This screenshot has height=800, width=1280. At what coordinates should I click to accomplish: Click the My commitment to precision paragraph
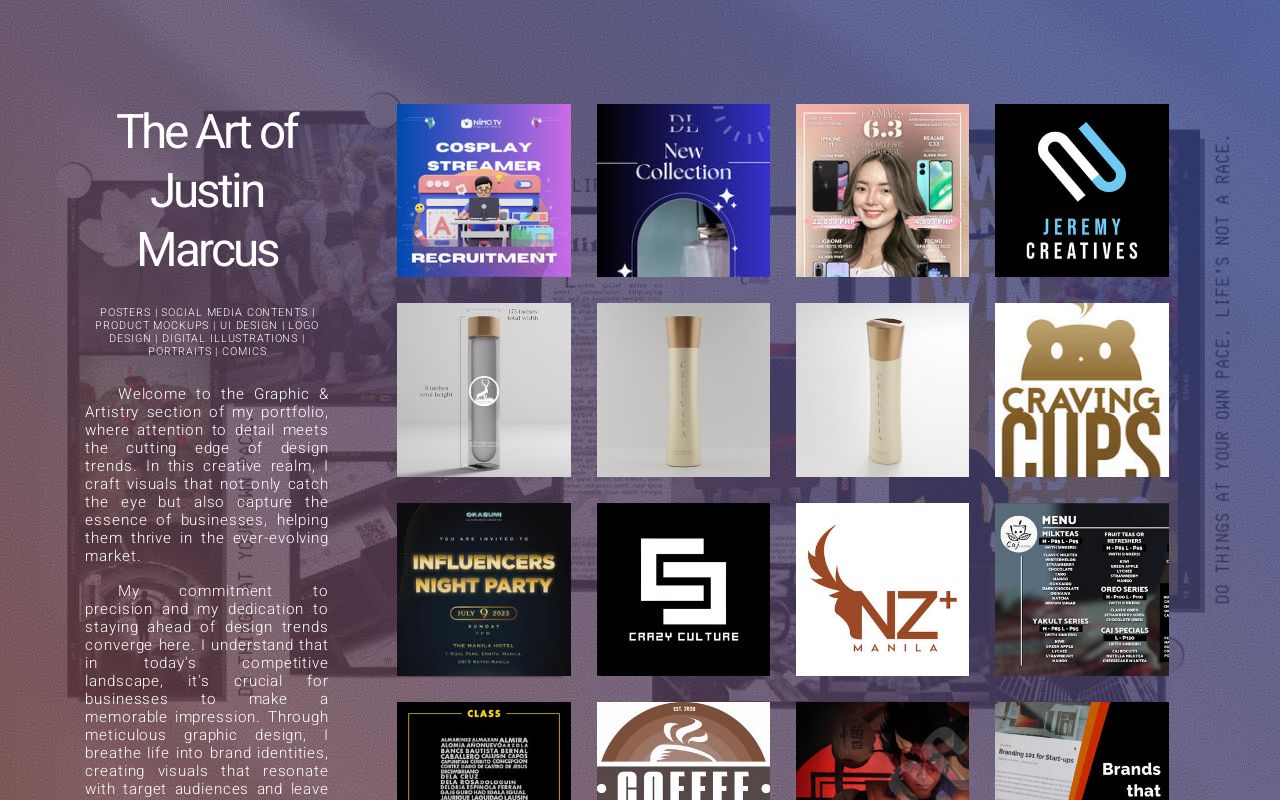pos(207,690)
